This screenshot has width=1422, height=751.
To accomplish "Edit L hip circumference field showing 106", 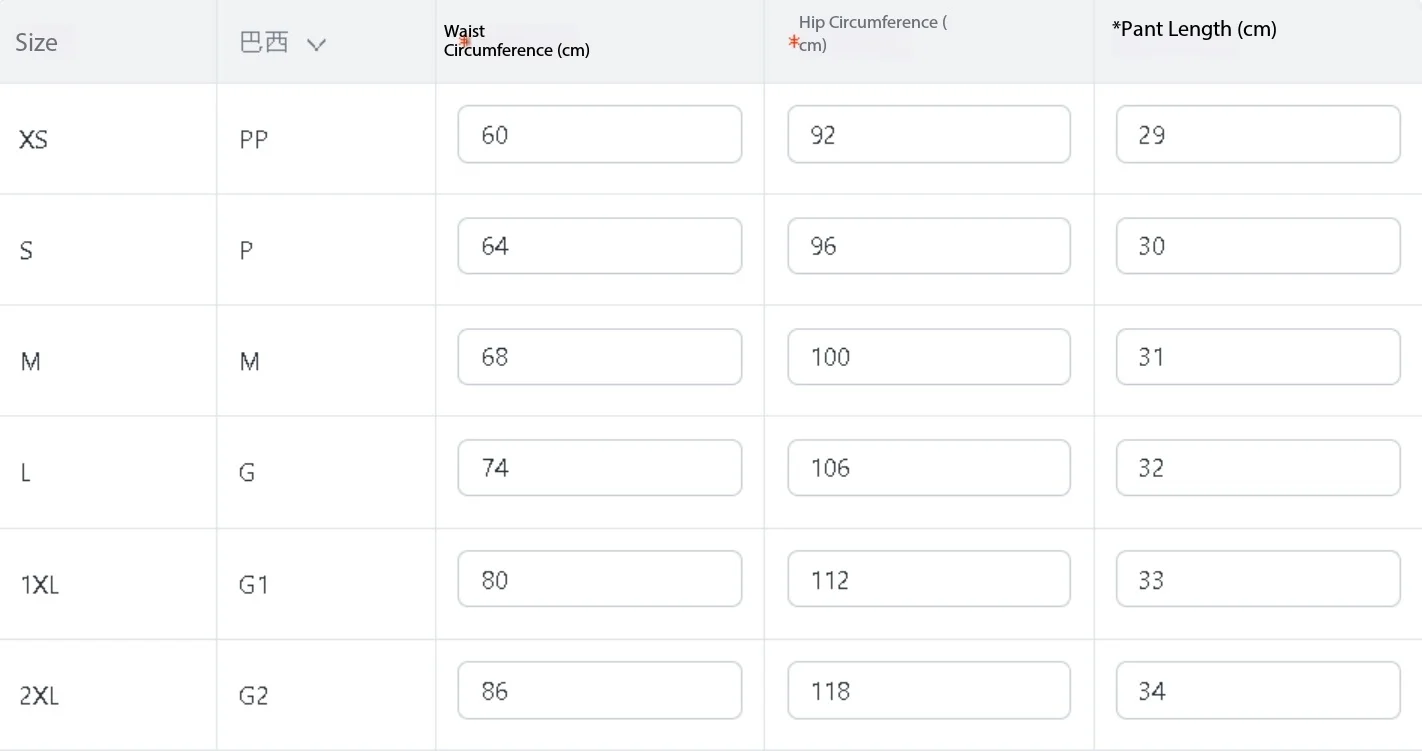I will tap(929, 467).
